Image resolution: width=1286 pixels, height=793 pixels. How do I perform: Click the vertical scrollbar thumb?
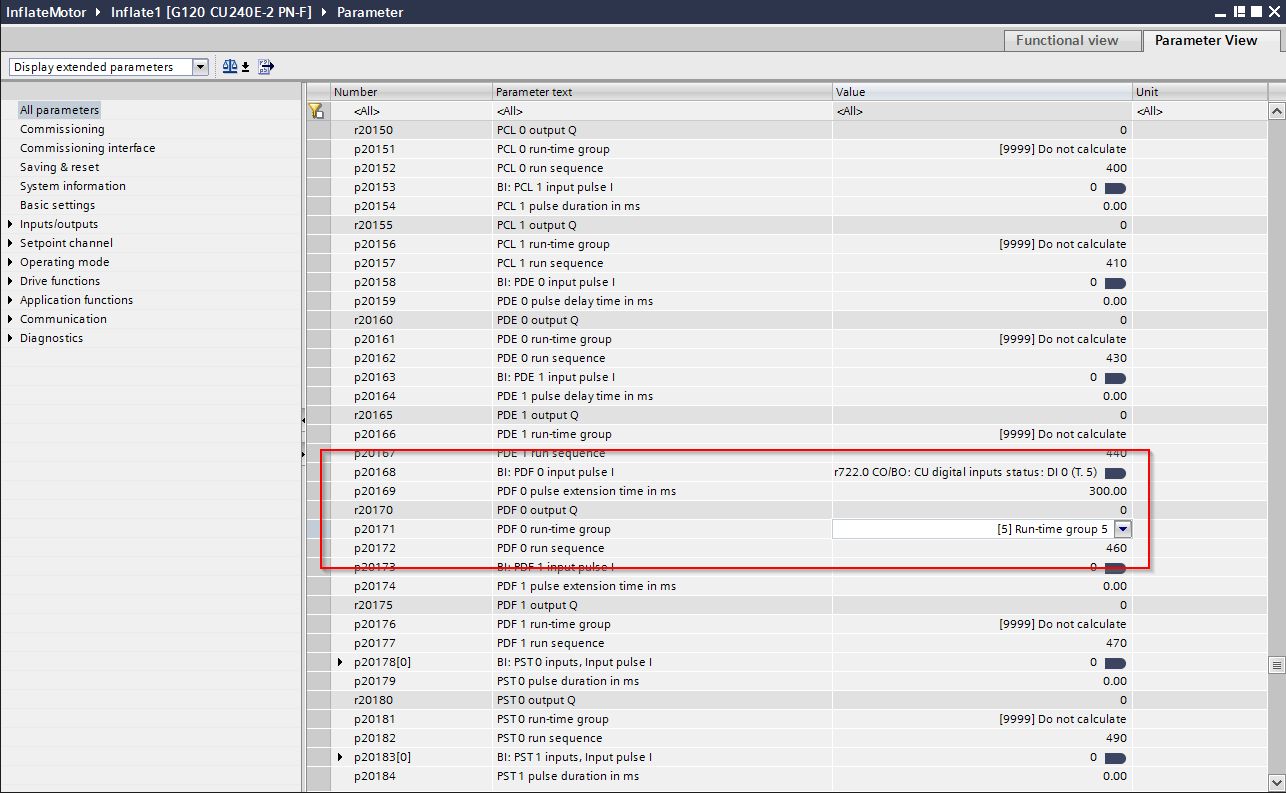(x=1276, y=665)
